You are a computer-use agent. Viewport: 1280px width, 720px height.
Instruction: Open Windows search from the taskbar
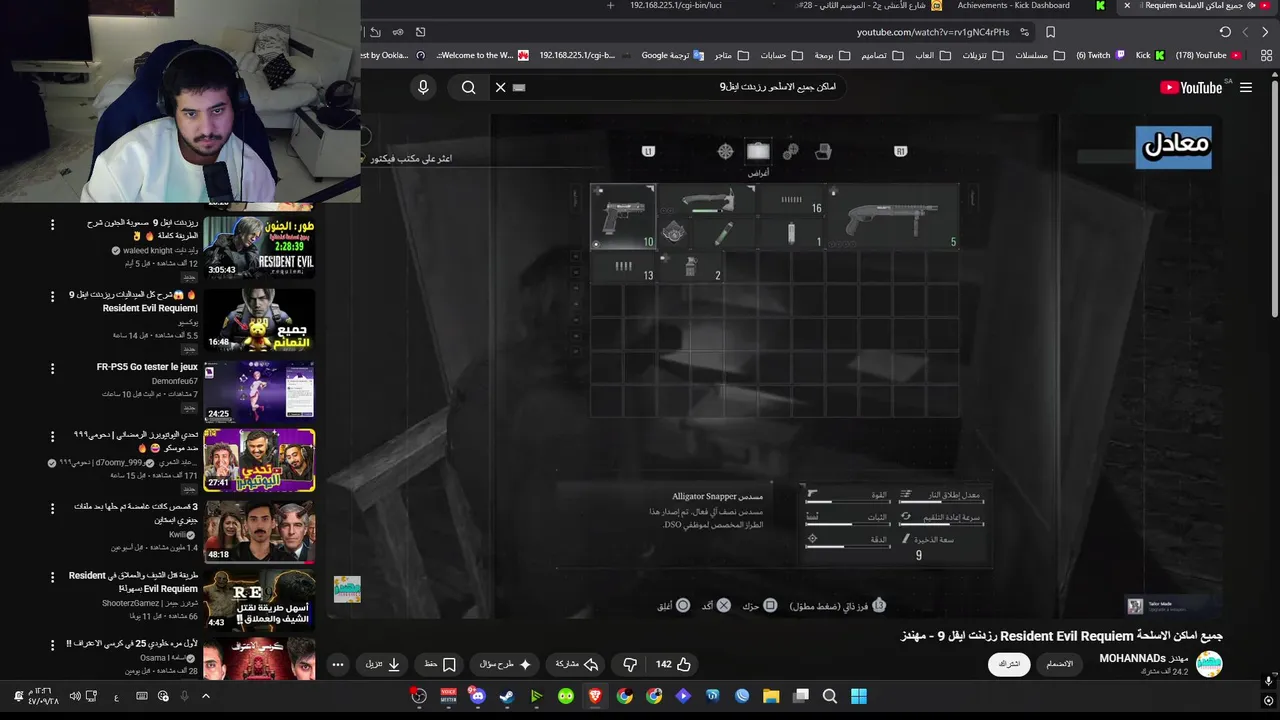tap(830, 696)
